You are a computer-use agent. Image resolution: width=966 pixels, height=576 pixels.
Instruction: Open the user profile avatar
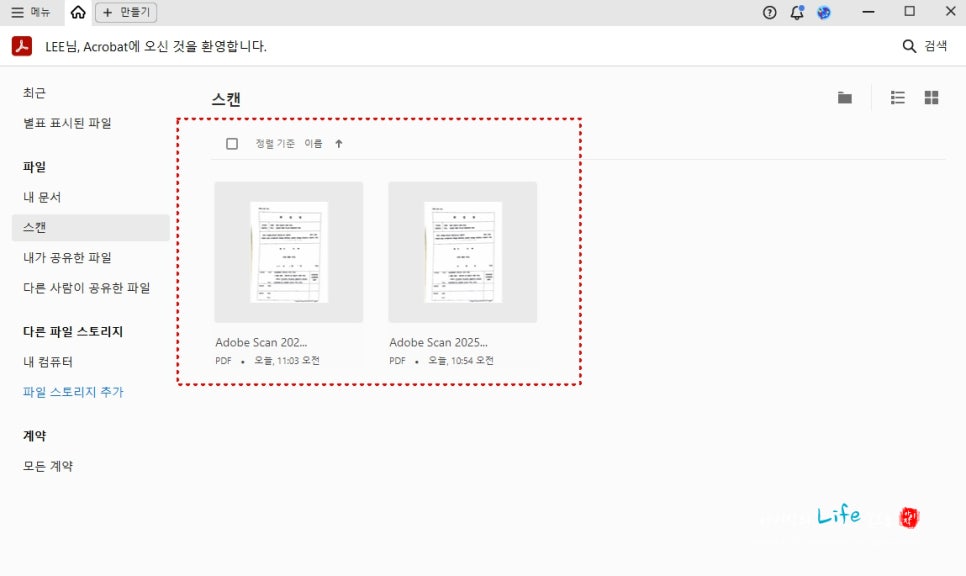pyautogui.click(x=824, y=12)
